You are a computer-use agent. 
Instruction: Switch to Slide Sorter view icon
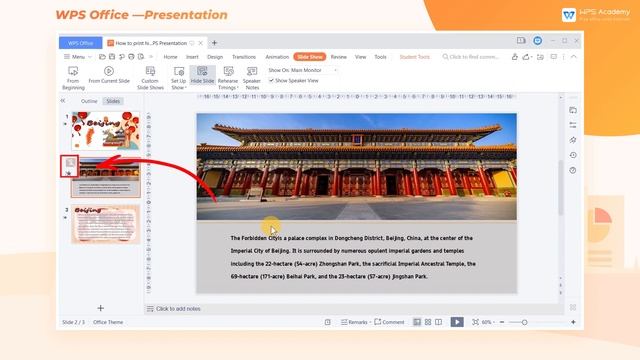coord(428,322)
